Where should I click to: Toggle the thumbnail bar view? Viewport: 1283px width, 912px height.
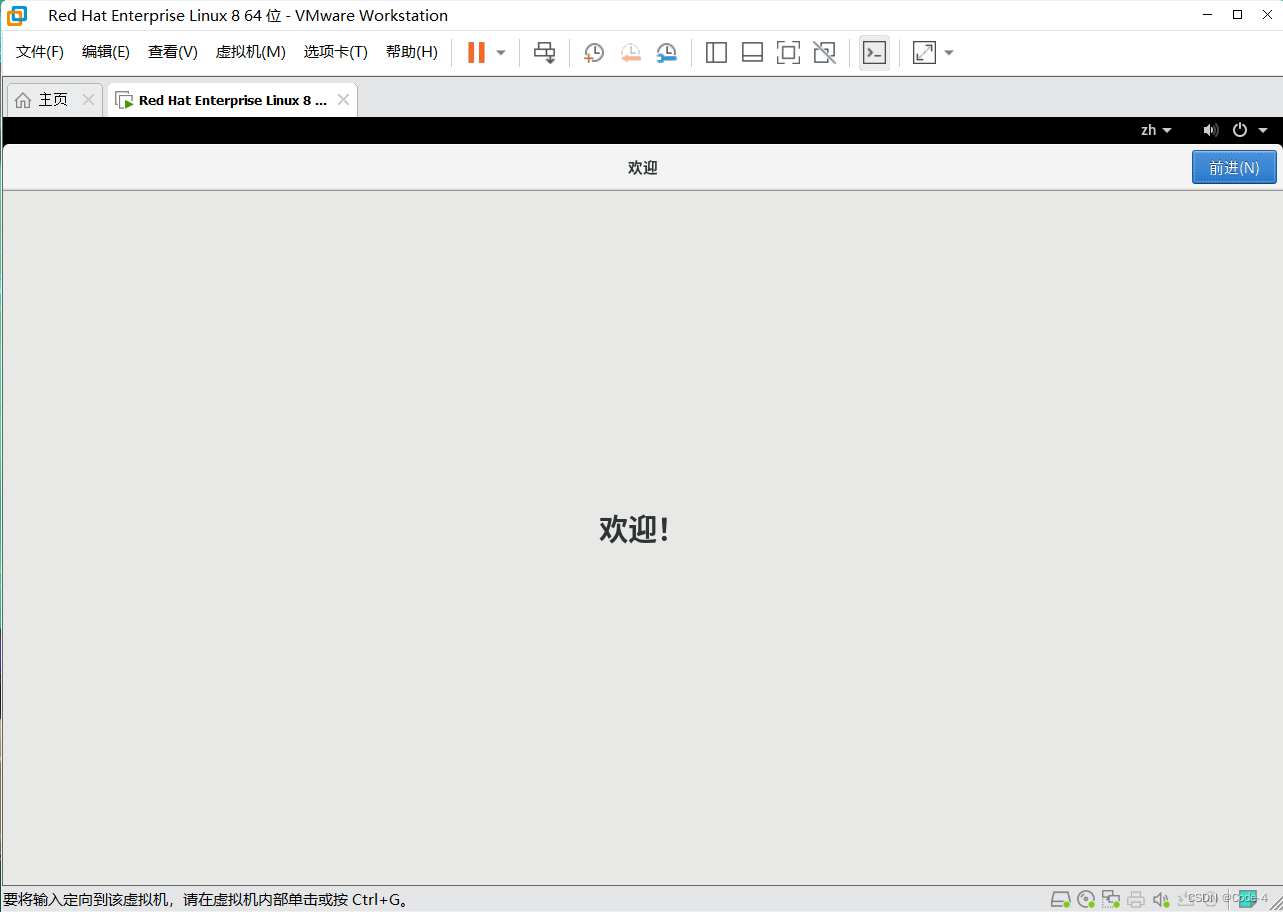(752, 52)
